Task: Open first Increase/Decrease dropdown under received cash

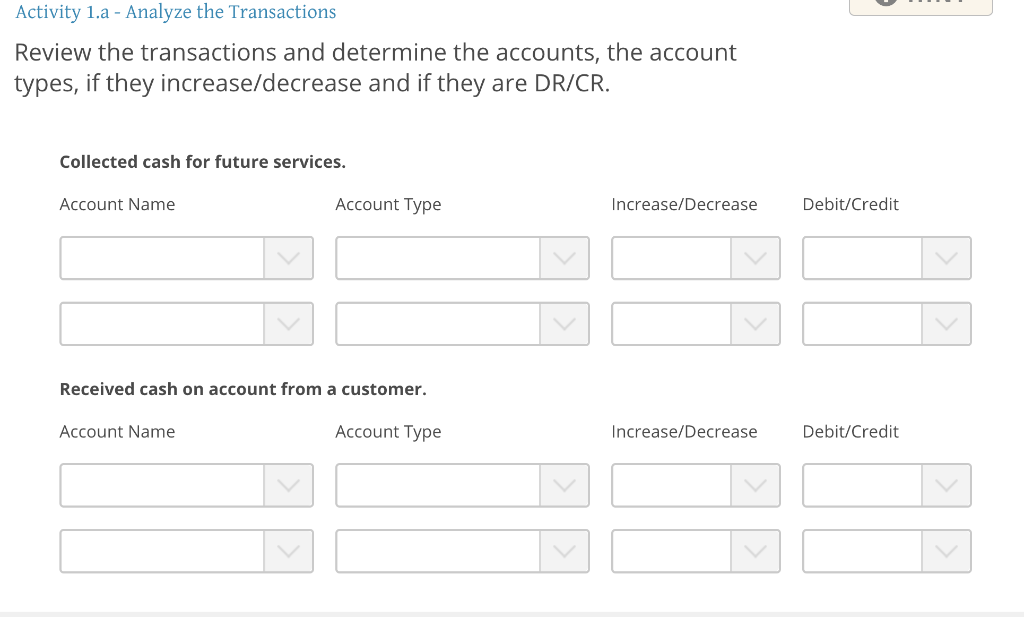Action: click(757, 485)
